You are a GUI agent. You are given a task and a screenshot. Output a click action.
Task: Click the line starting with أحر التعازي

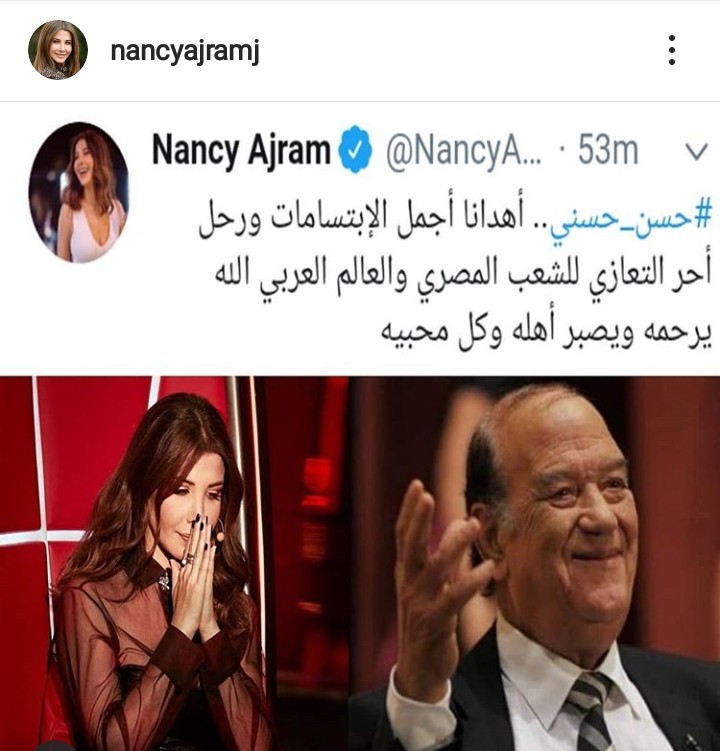[x=463, y=277]
